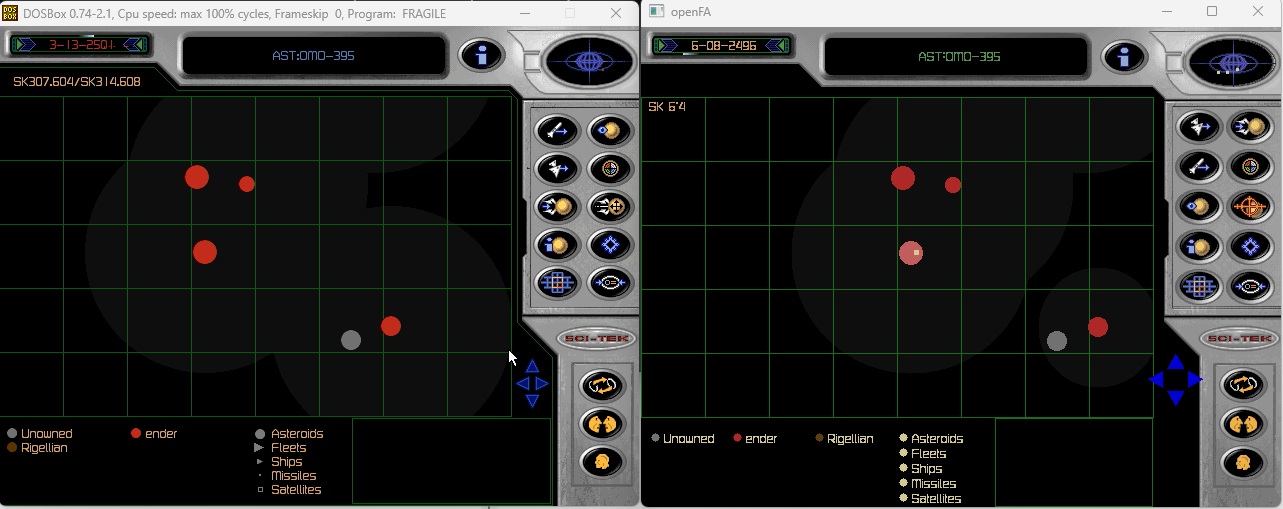Click the two-faces diplomacy button in openFA
Screen dimensions: 1283x509
pyautogui.click(x=1243, y=423)
